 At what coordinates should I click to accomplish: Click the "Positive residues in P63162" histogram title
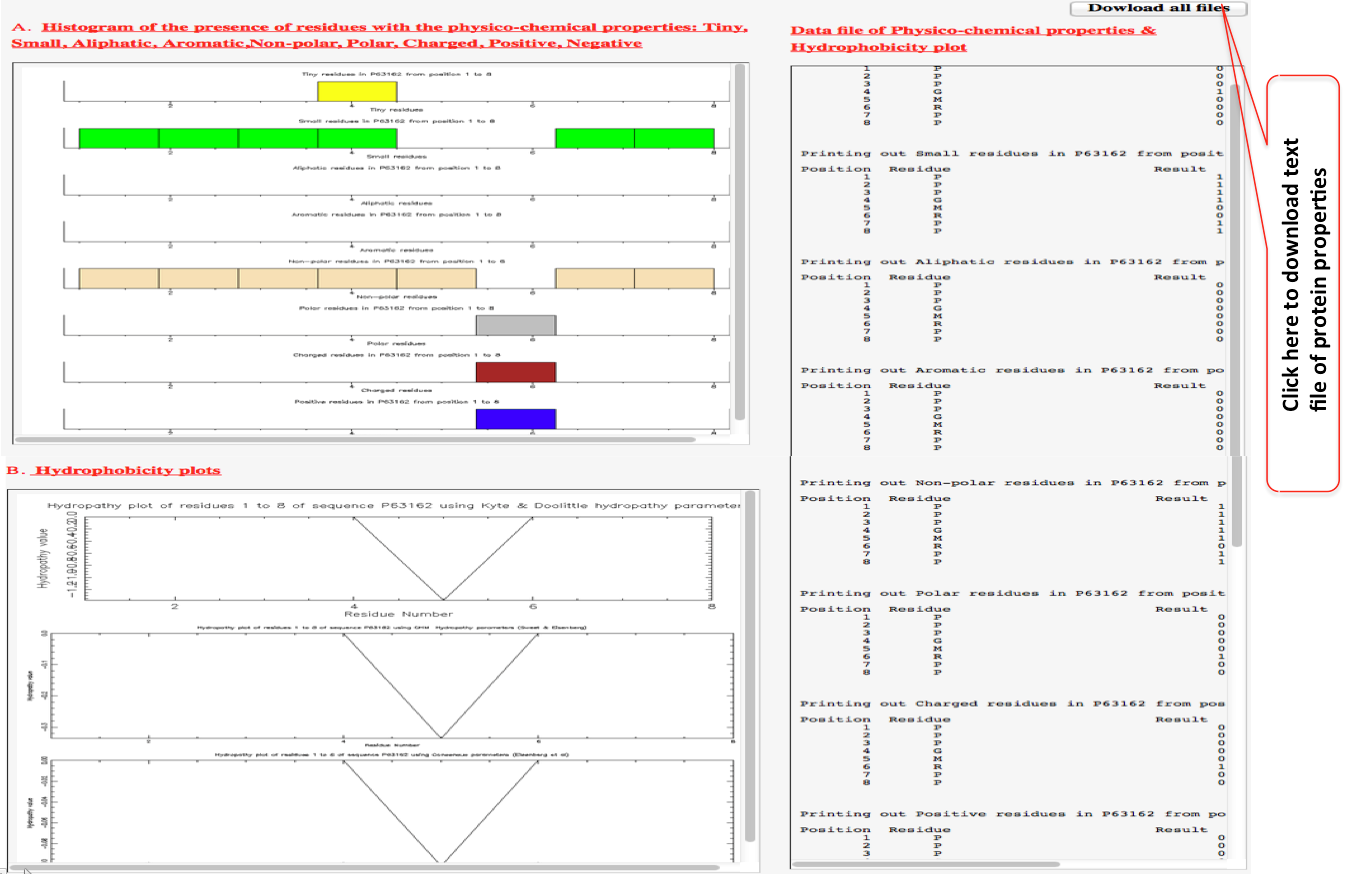(397, 402)
